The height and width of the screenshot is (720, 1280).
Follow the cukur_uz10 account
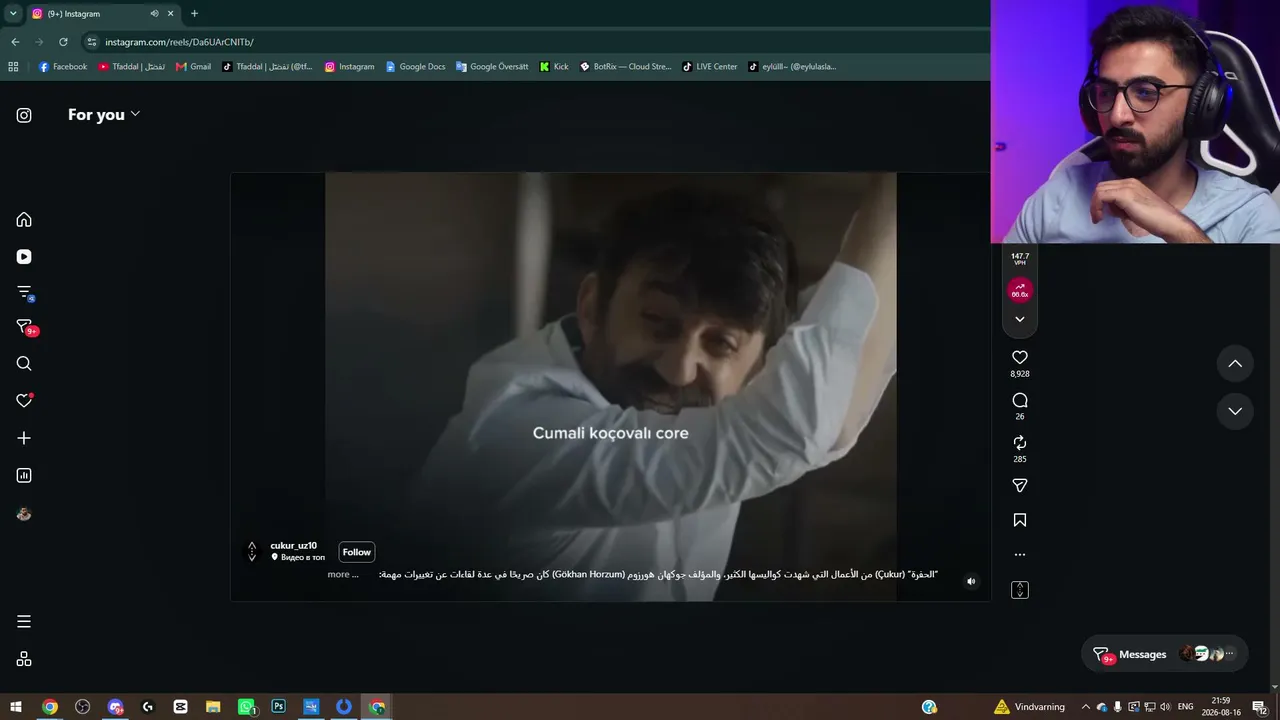[x=357, y=552]
